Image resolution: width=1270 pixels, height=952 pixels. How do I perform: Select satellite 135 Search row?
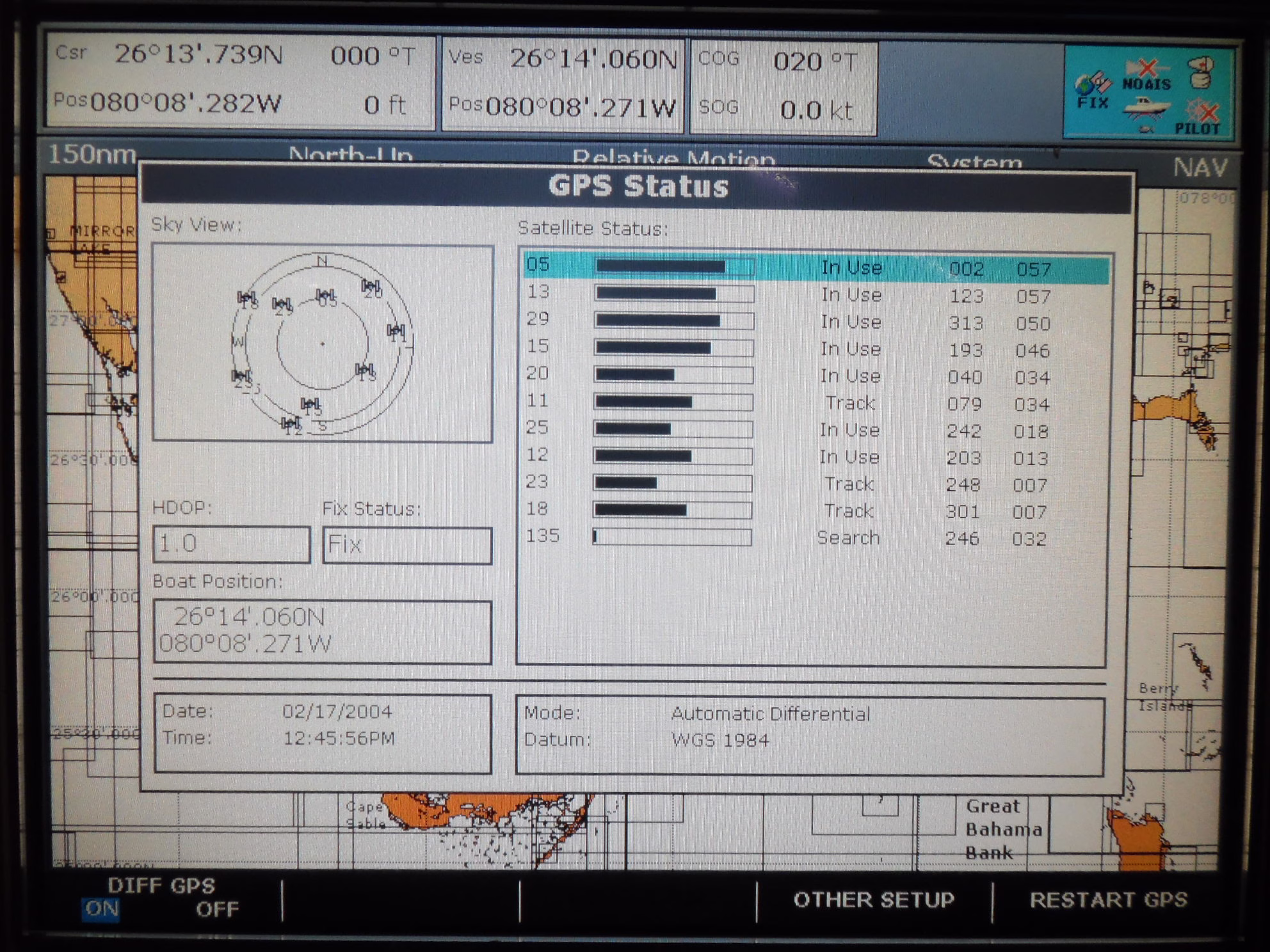pos(816,537)
